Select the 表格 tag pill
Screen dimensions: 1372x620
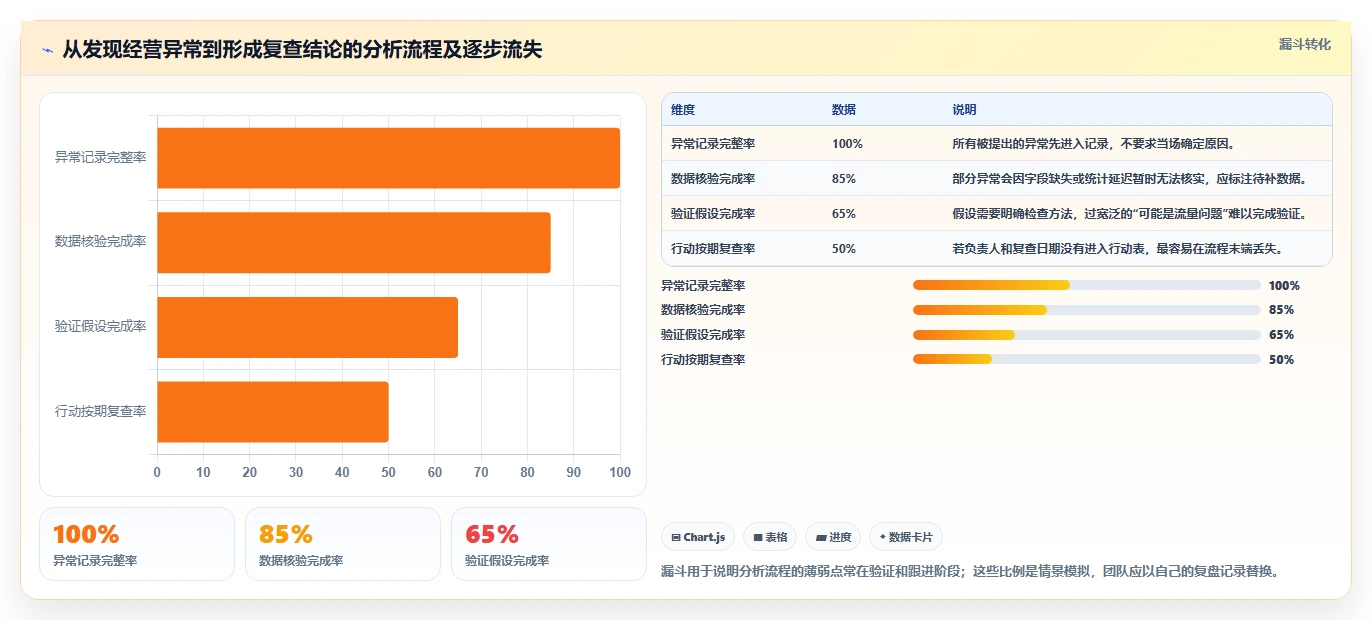click(x=770, y=537)
